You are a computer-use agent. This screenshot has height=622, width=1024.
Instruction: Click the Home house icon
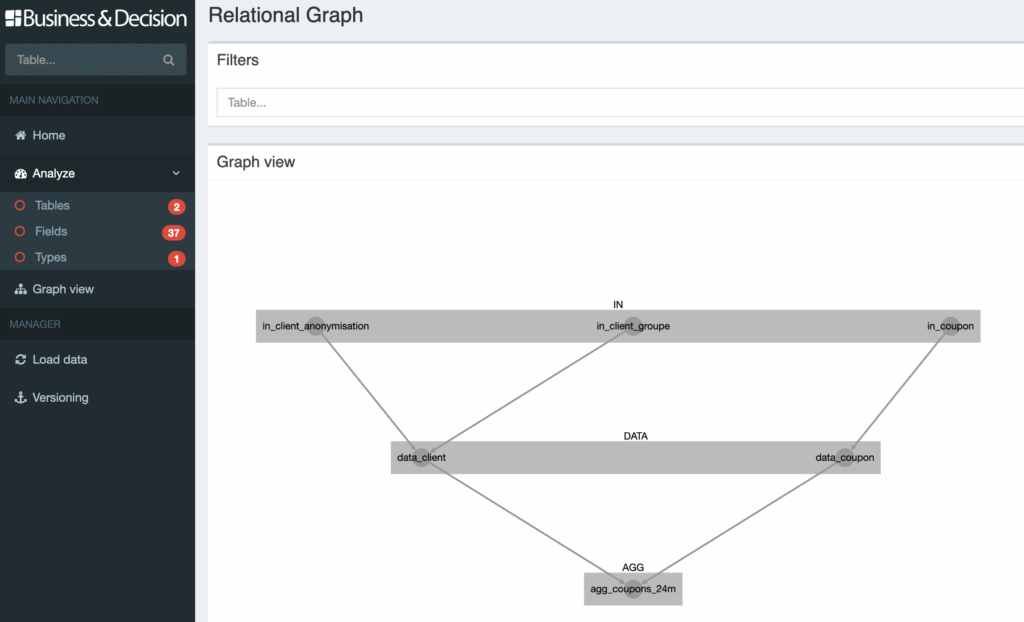coord(20,135)
